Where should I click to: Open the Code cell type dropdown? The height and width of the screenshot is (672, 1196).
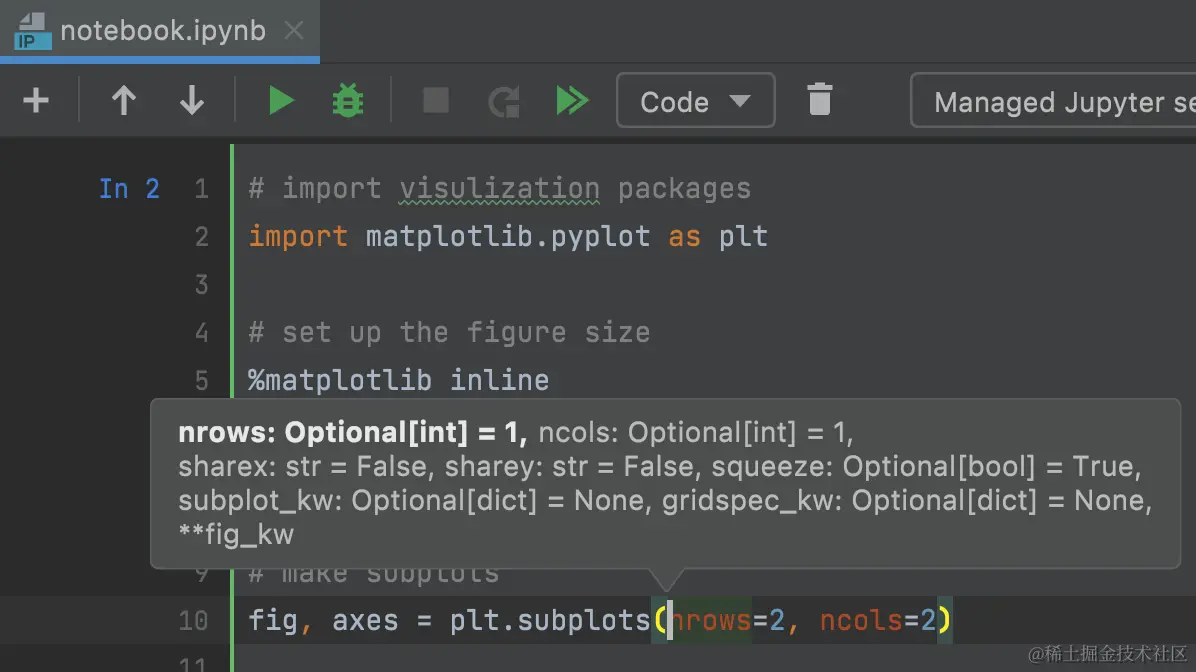pos(696,101)
